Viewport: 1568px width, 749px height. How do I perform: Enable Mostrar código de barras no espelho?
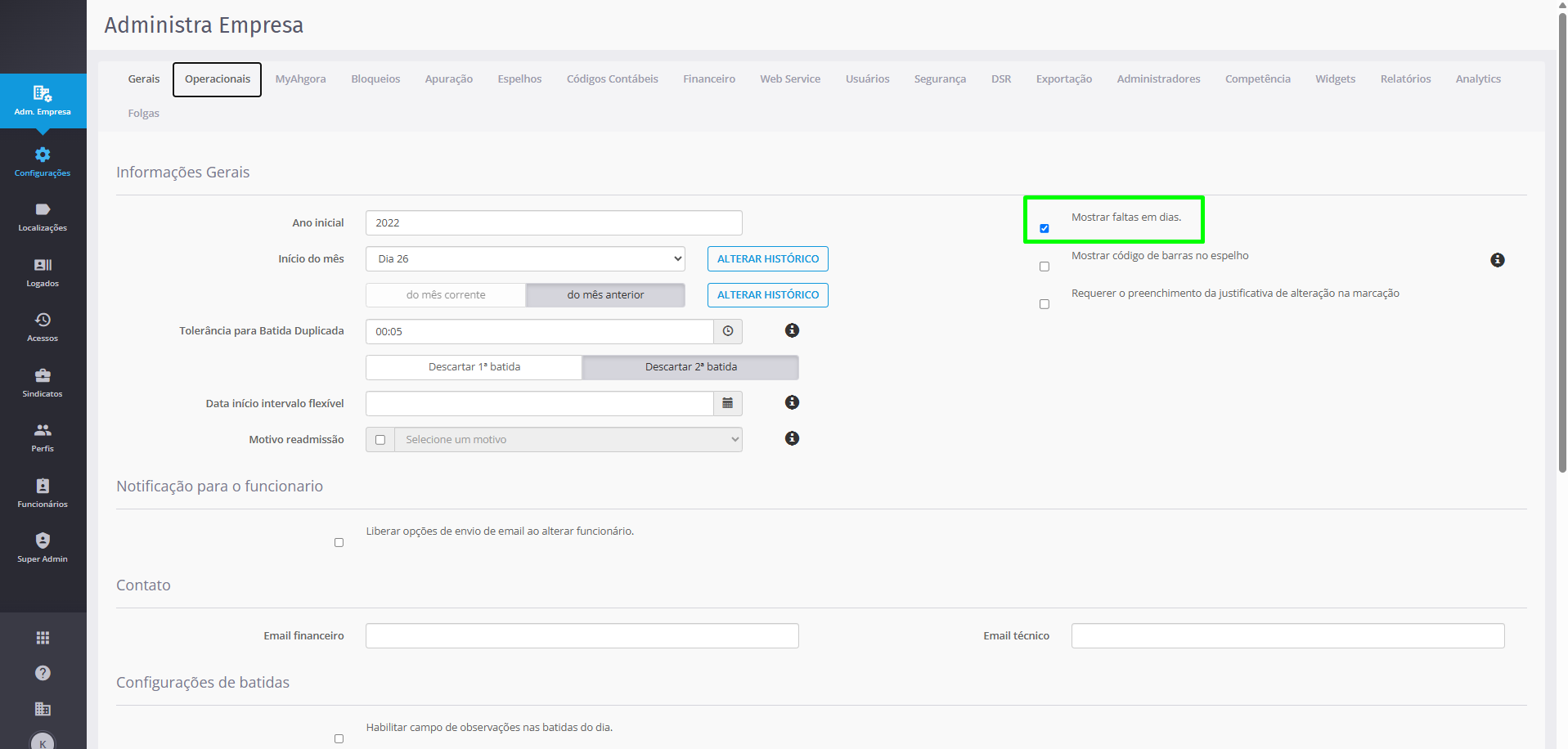(x=1045, y=267)
